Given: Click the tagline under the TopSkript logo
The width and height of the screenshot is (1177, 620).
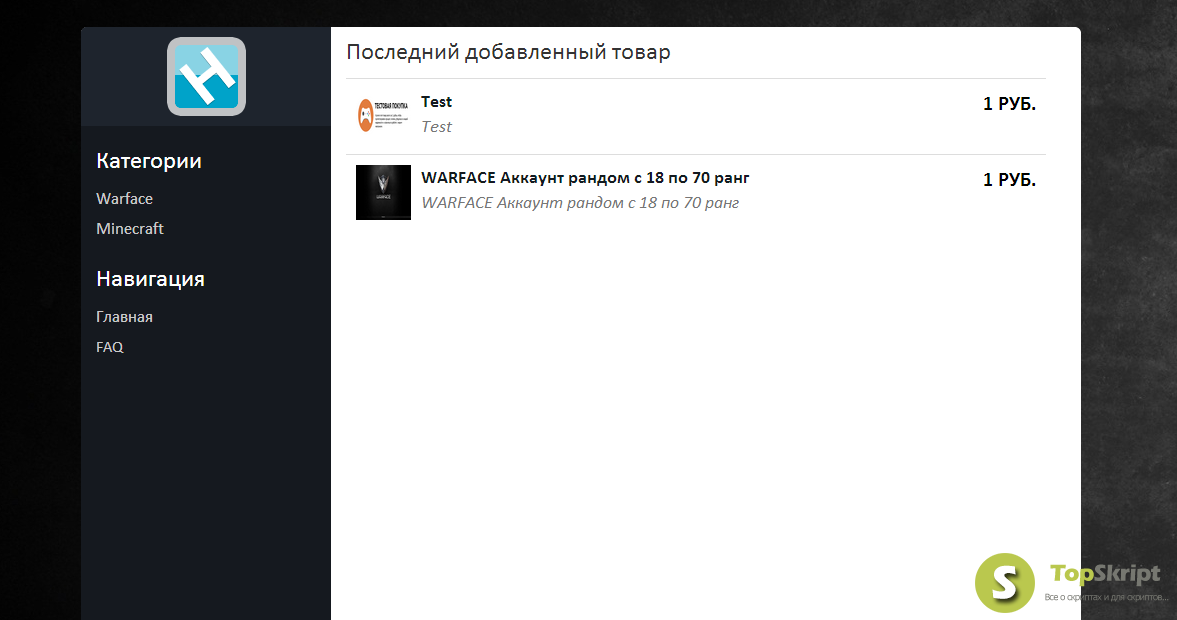Looking at the screenshot, I should pos(1106,597).
